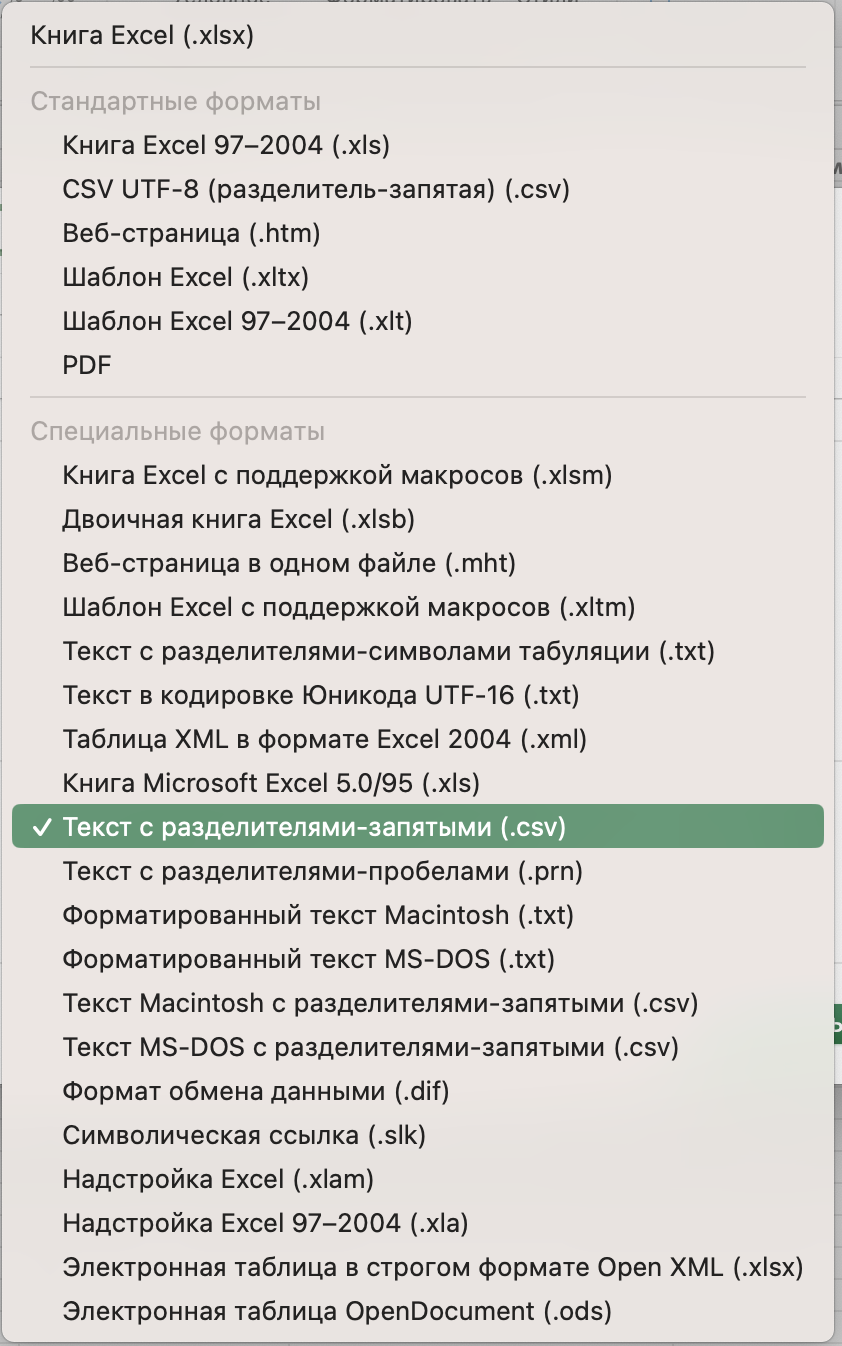The height and width of the screenshot is (1346, 842).
Task: Choose Текст в кодировке Юникода UTF-16
Action: click(320, 696)
